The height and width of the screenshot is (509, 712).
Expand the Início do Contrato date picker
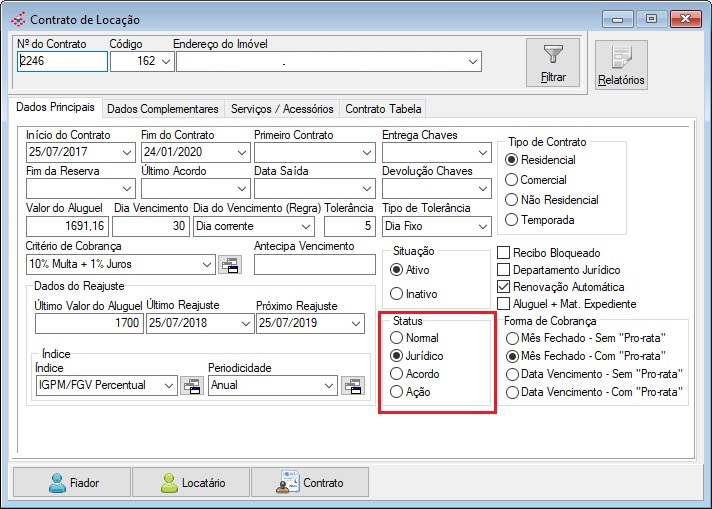[x=126, y=153]
